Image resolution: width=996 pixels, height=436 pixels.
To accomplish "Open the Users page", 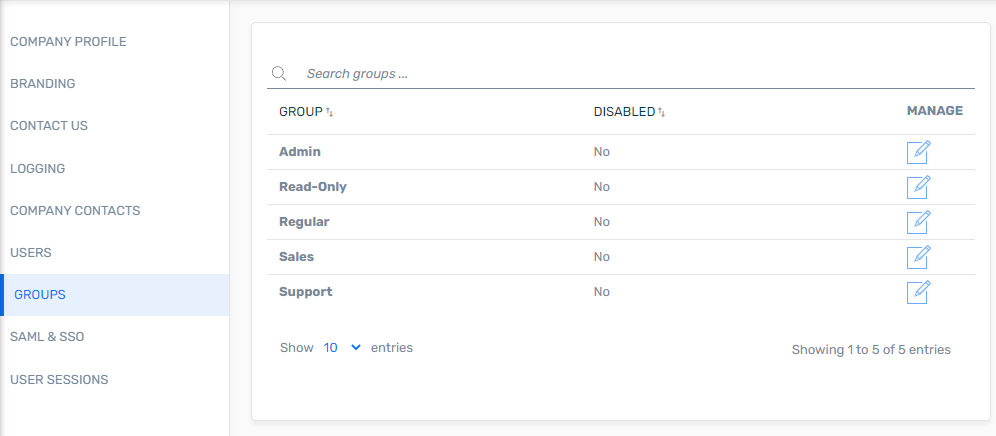I will pyautogui.click(x=30, y=253).
